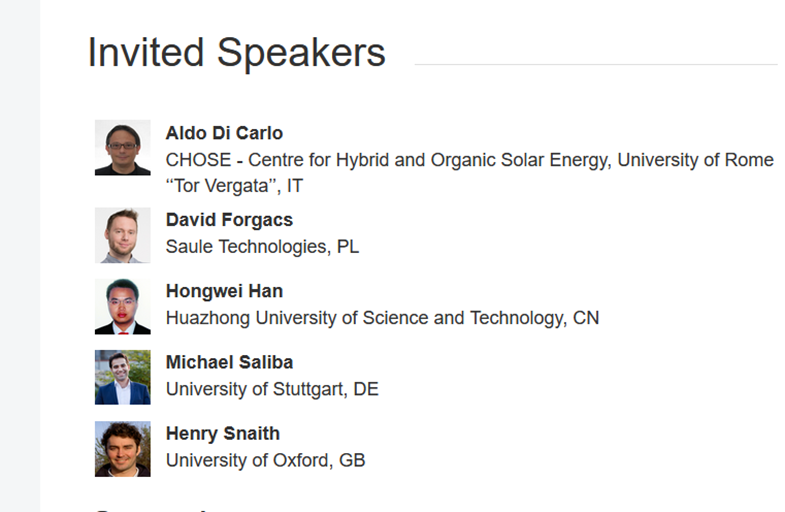Click the Invited Speakers heading
The width and height of the screenshot is (785, 512).
point(237,53)
